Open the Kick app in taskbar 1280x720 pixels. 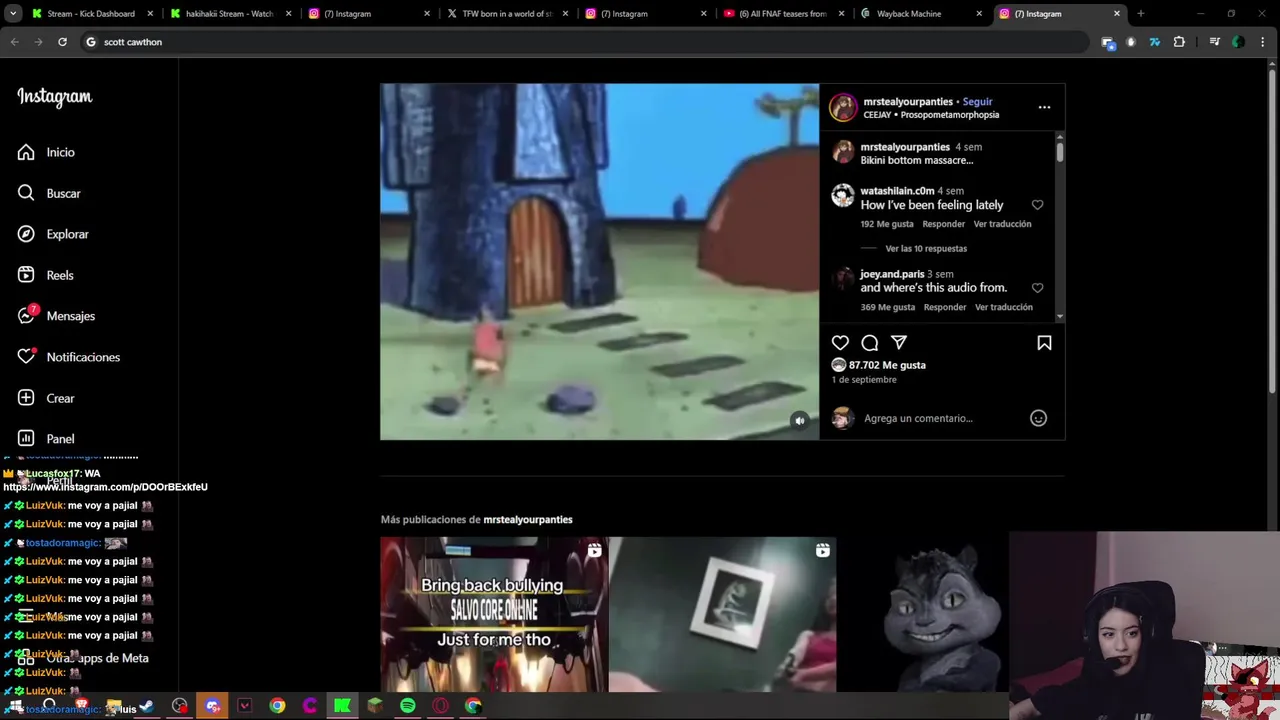342,706
